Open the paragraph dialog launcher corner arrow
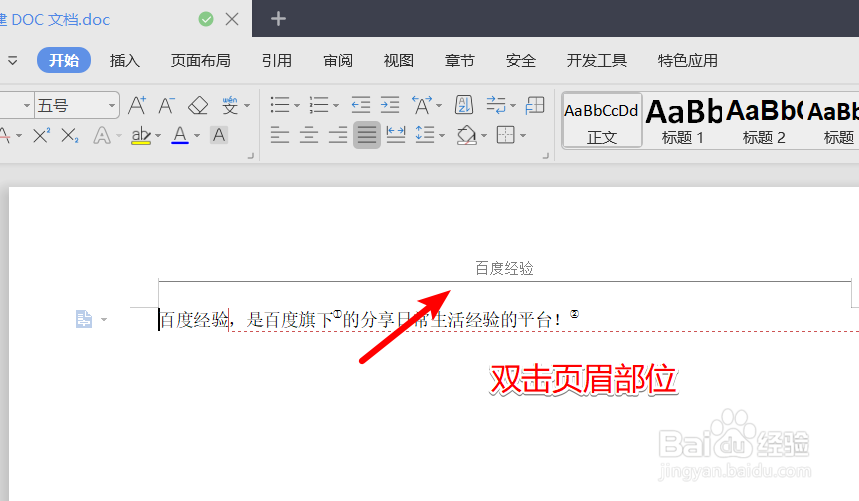859x501 pixels. click(546, 156)
